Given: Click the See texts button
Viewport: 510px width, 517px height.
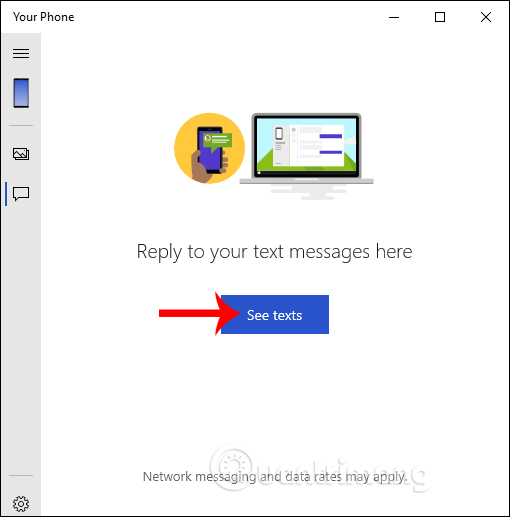Looking at the screenshot, I should 275,314.
